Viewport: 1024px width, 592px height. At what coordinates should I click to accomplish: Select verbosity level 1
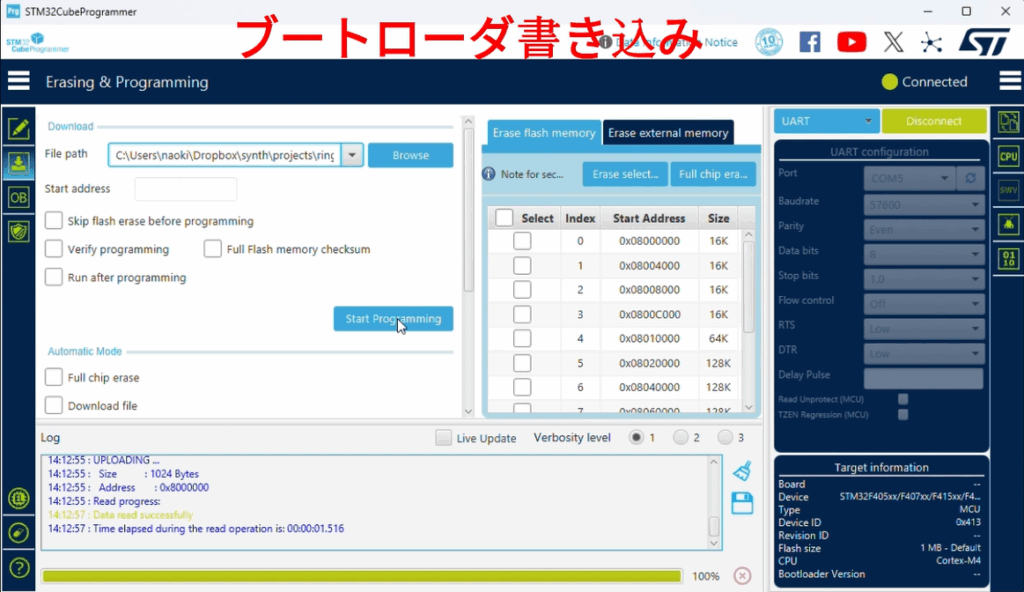tap(636, 437)
